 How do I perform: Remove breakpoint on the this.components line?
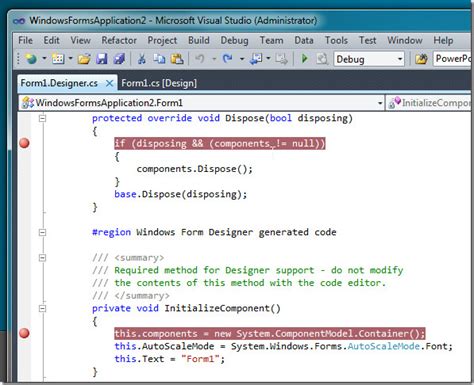tap(24, 333)
